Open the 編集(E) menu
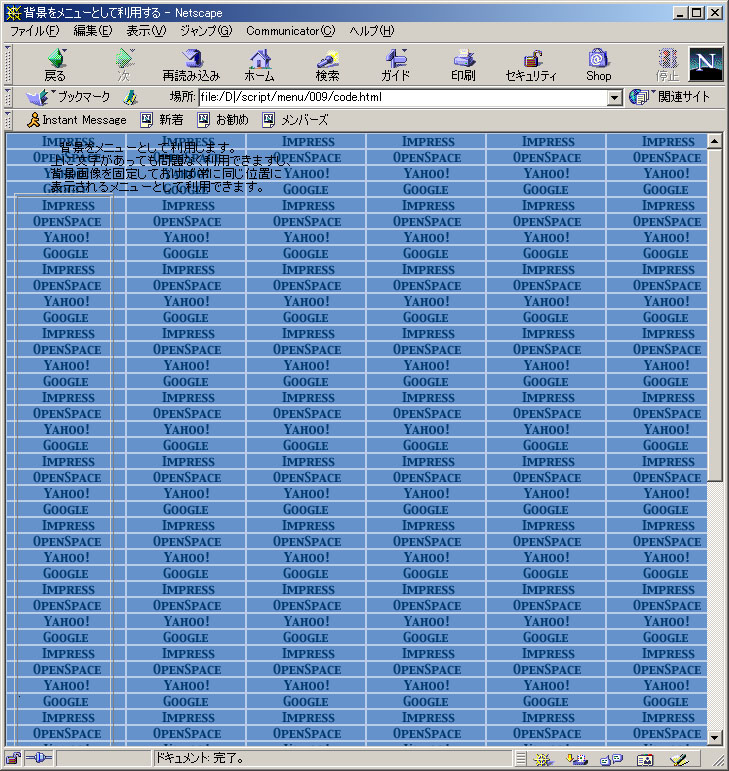This screenshot has height=771, width=729. (x=92, y=31)
